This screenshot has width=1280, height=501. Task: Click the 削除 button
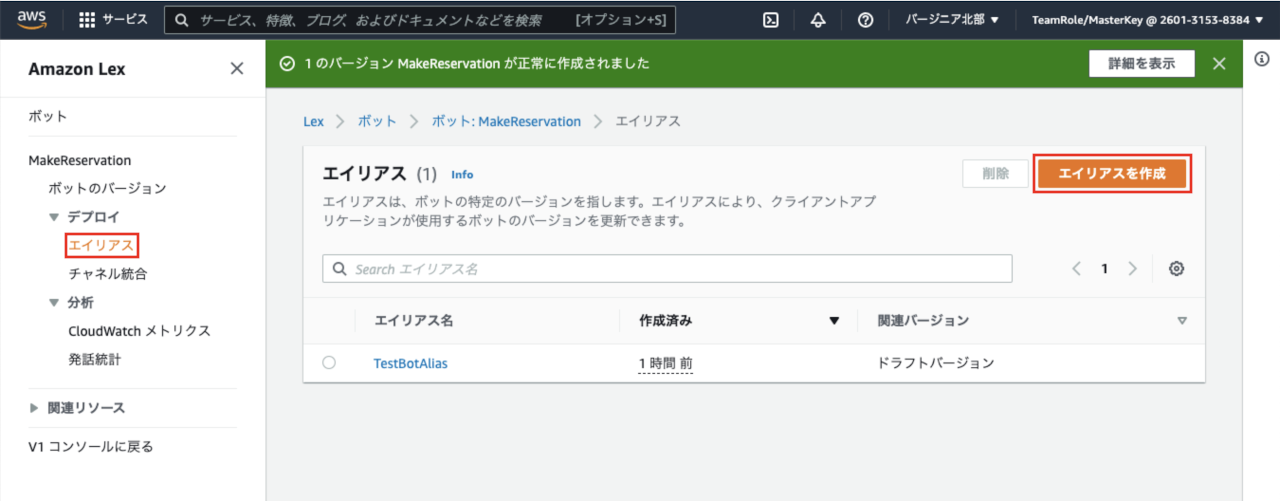coord(995,174)
